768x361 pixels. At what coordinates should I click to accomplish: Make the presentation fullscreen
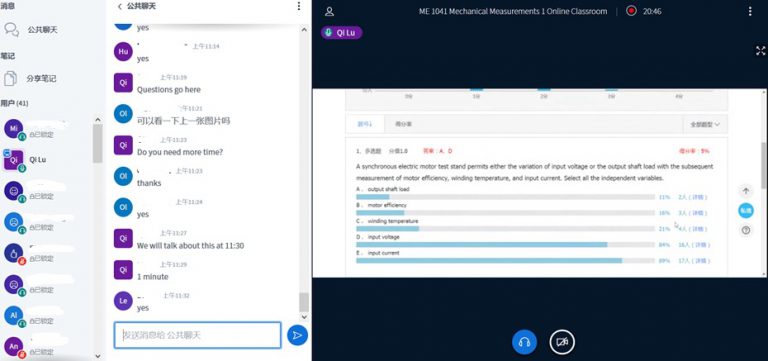click(760, 51)
